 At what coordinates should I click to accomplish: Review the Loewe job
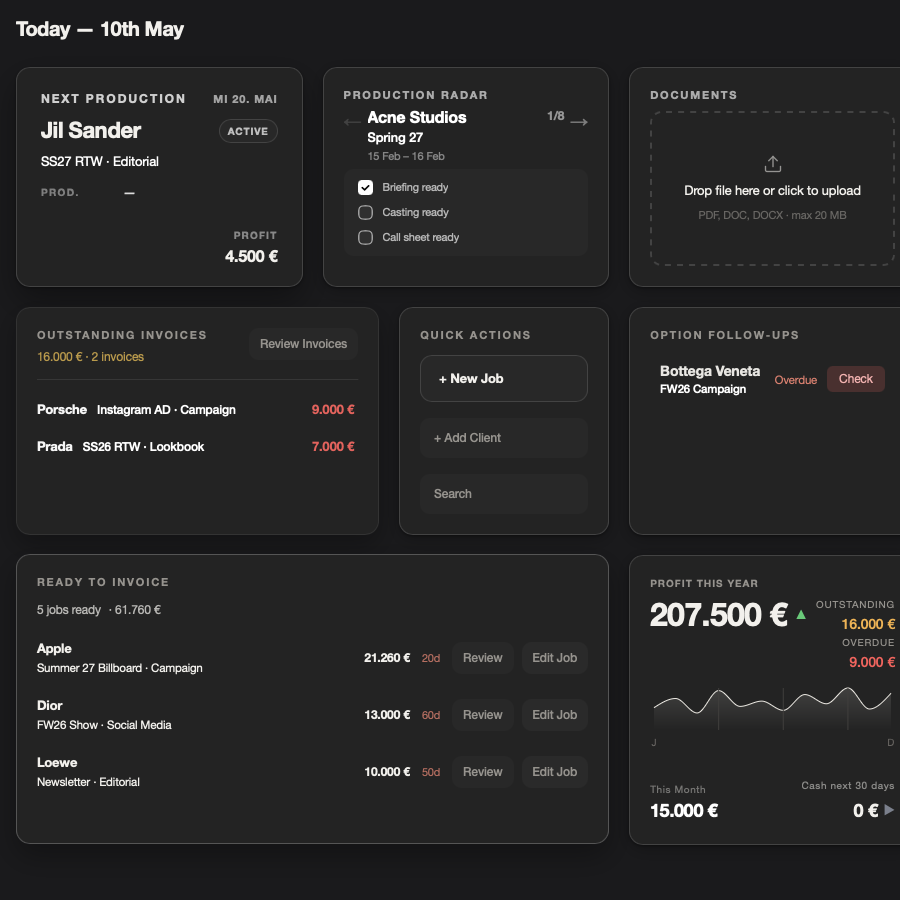coord(483,771)
